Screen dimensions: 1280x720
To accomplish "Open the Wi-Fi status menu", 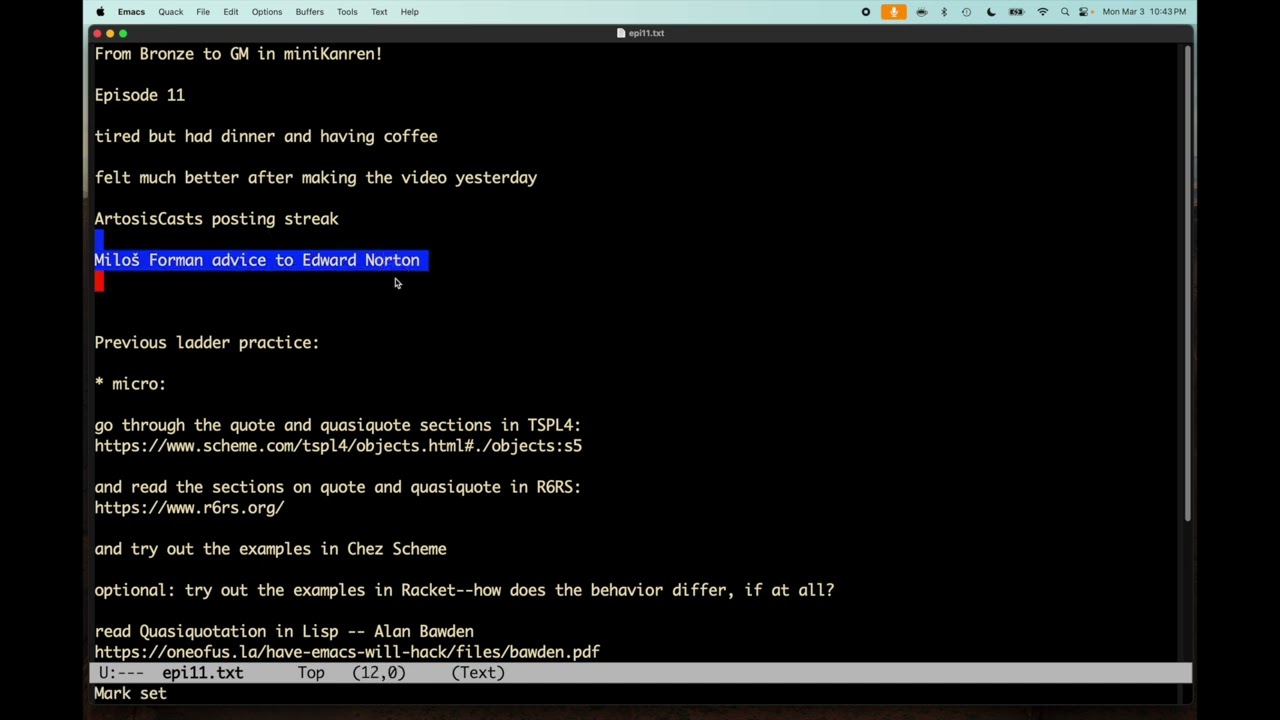I will [x=1043, y=12].
